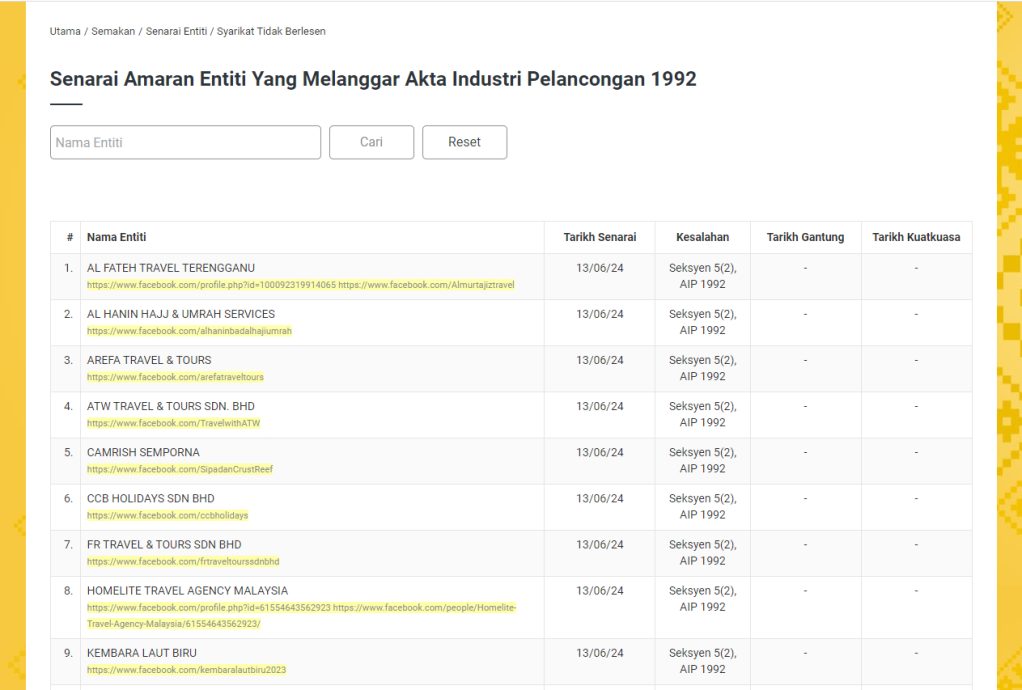
Task: Select ATW TRAVEL & TOURS SDN. BHD
Action: [171, 407]
